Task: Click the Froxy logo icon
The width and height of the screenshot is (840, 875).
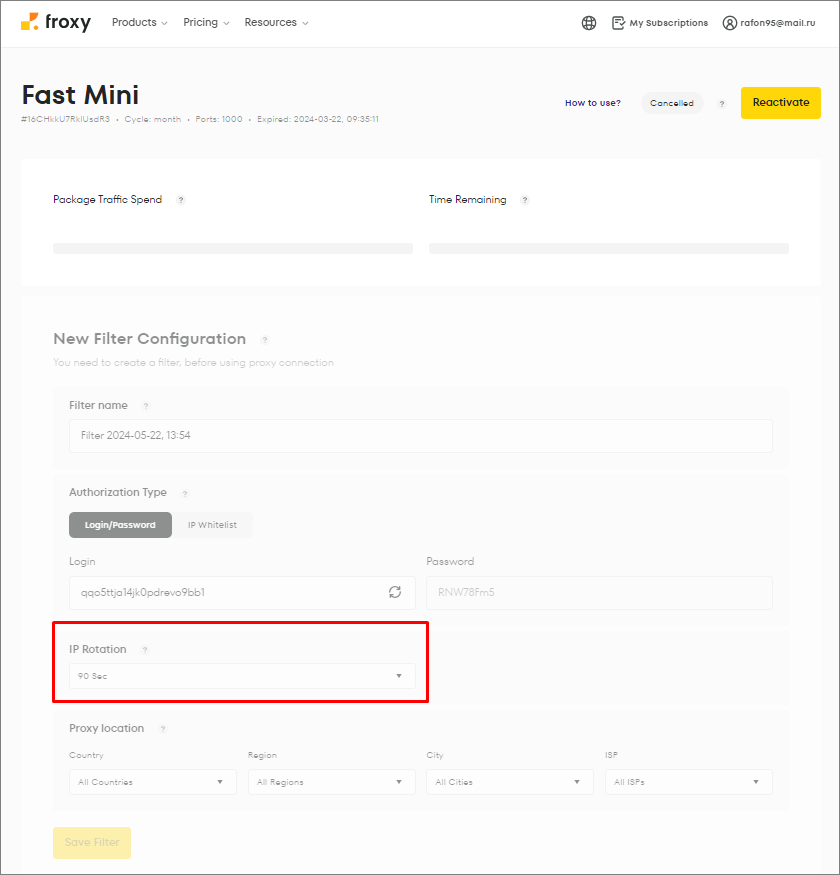Action: (x=28, y=22)
